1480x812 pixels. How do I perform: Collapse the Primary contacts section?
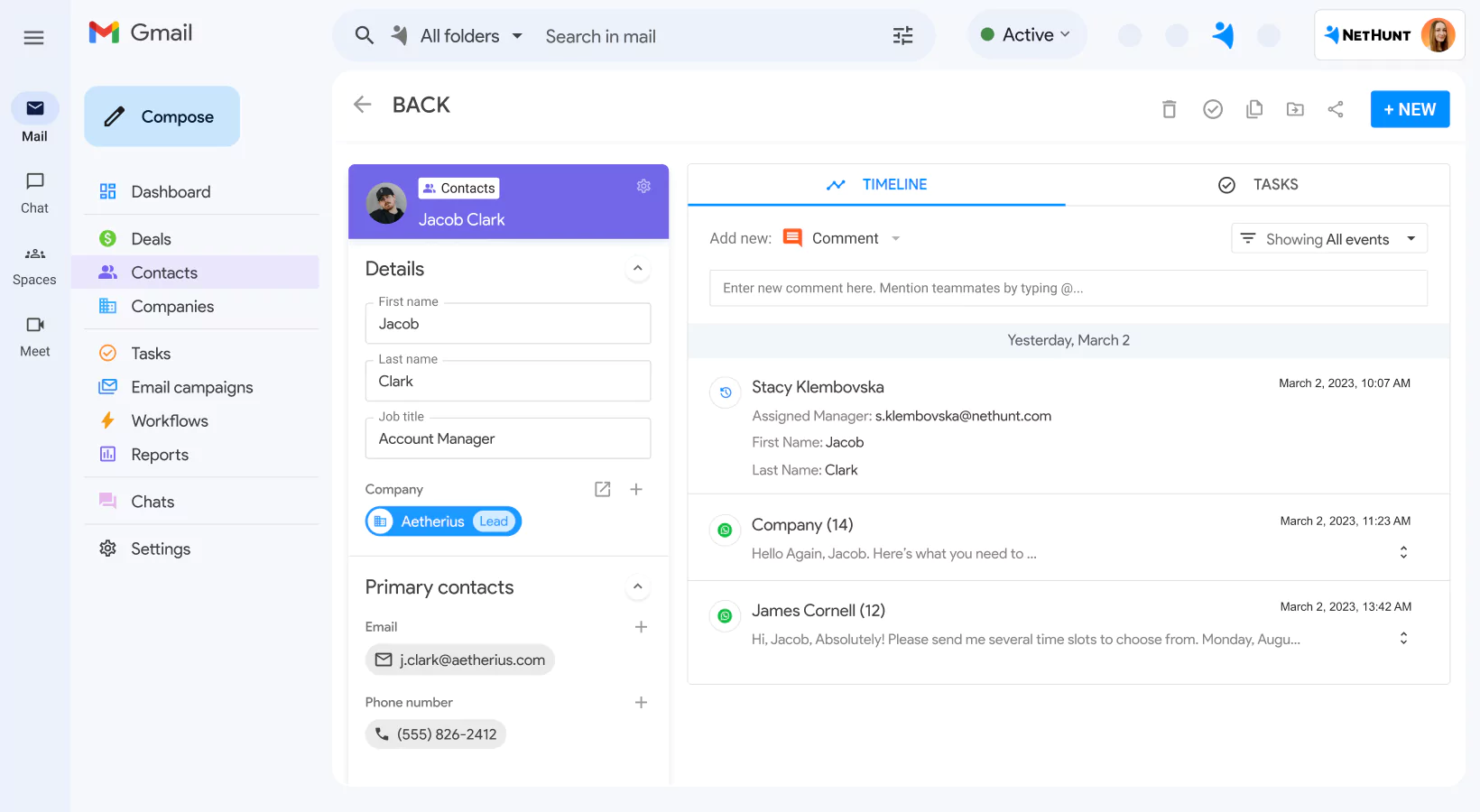pos(638,586)
